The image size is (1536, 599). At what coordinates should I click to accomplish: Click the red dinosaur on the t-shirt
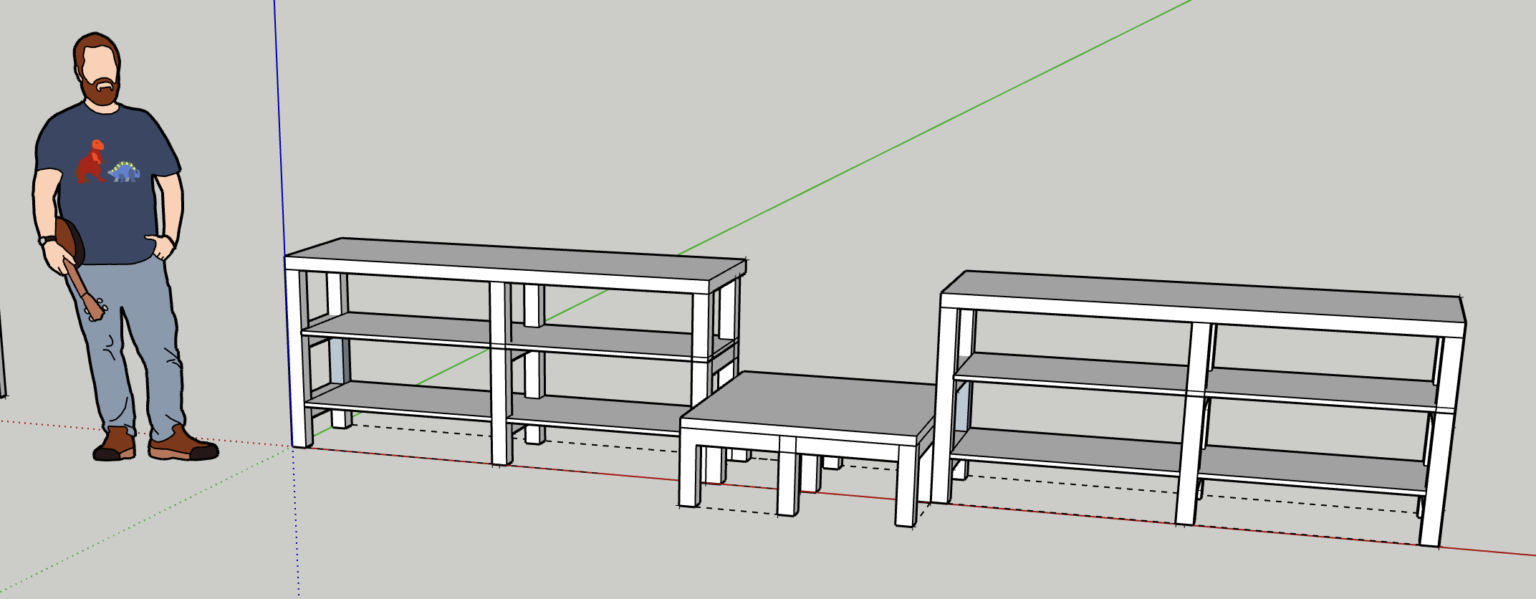[92, 162]
